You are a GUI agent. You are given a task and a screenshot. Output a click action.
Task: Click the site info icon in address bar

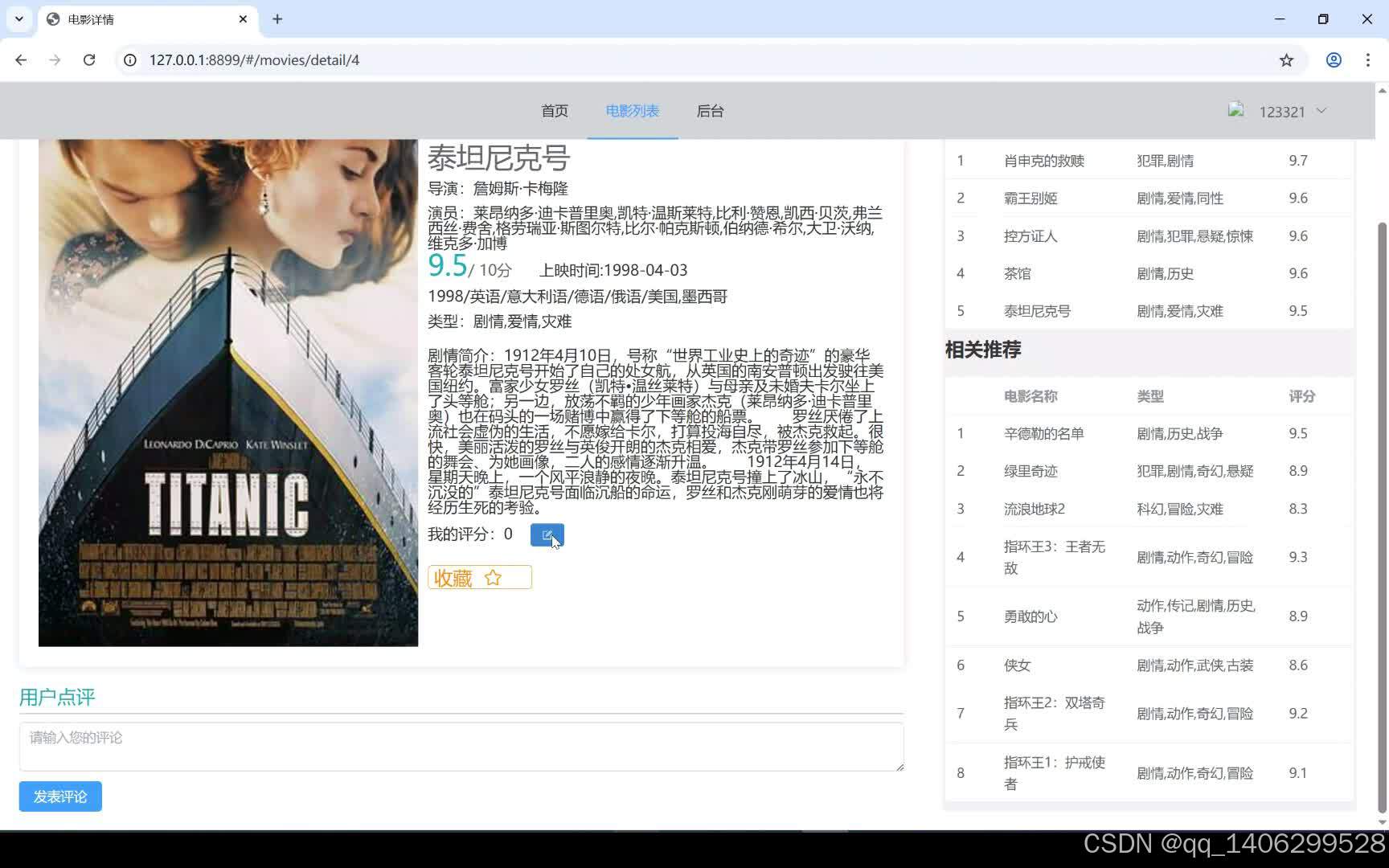point(129,59)
